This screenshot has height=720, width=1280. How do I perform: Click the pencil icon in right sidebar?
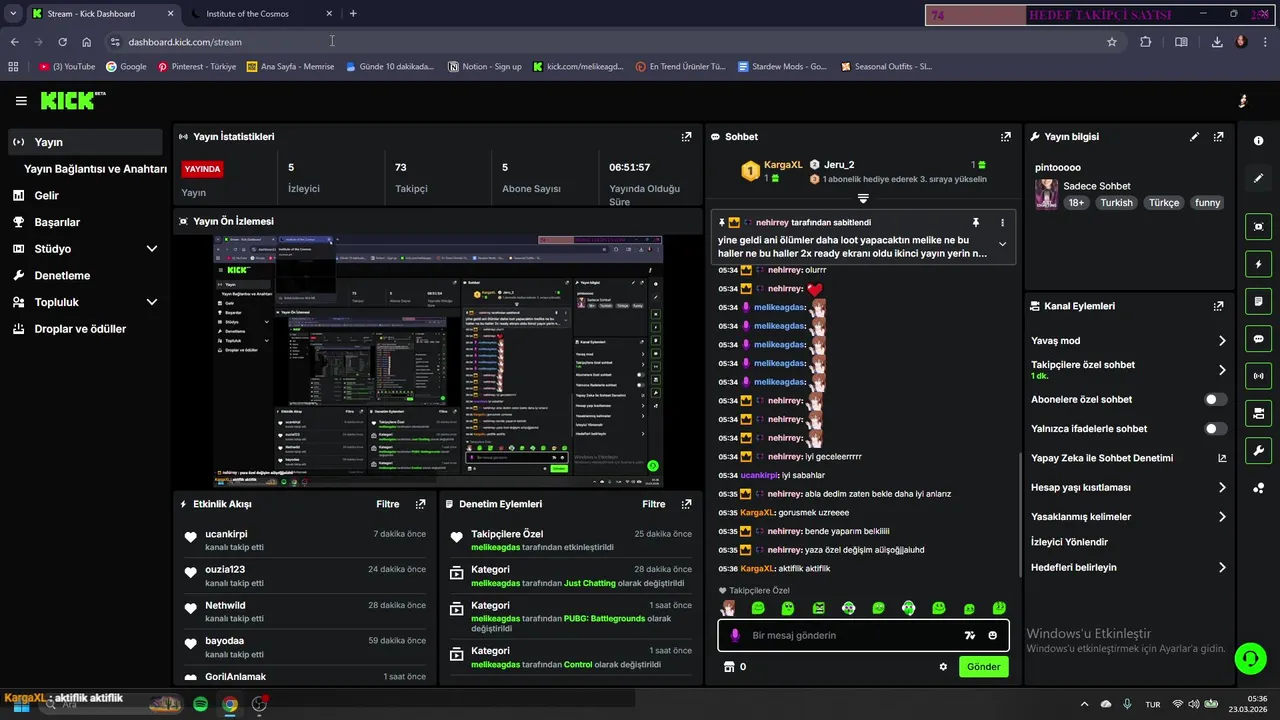[x=1258, y=179]
